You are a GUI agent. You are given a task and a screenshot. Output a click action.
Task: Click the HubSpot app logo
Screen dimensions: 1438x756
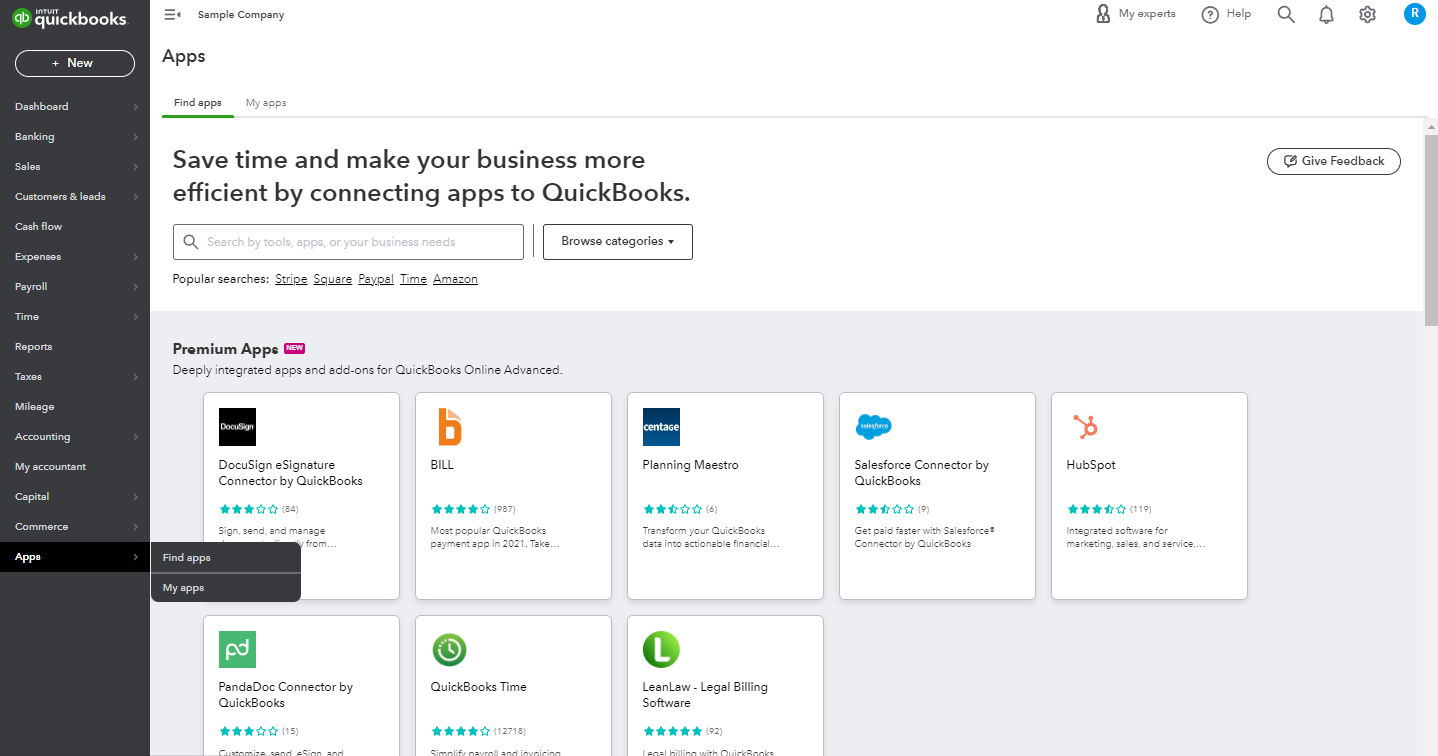1085,427
